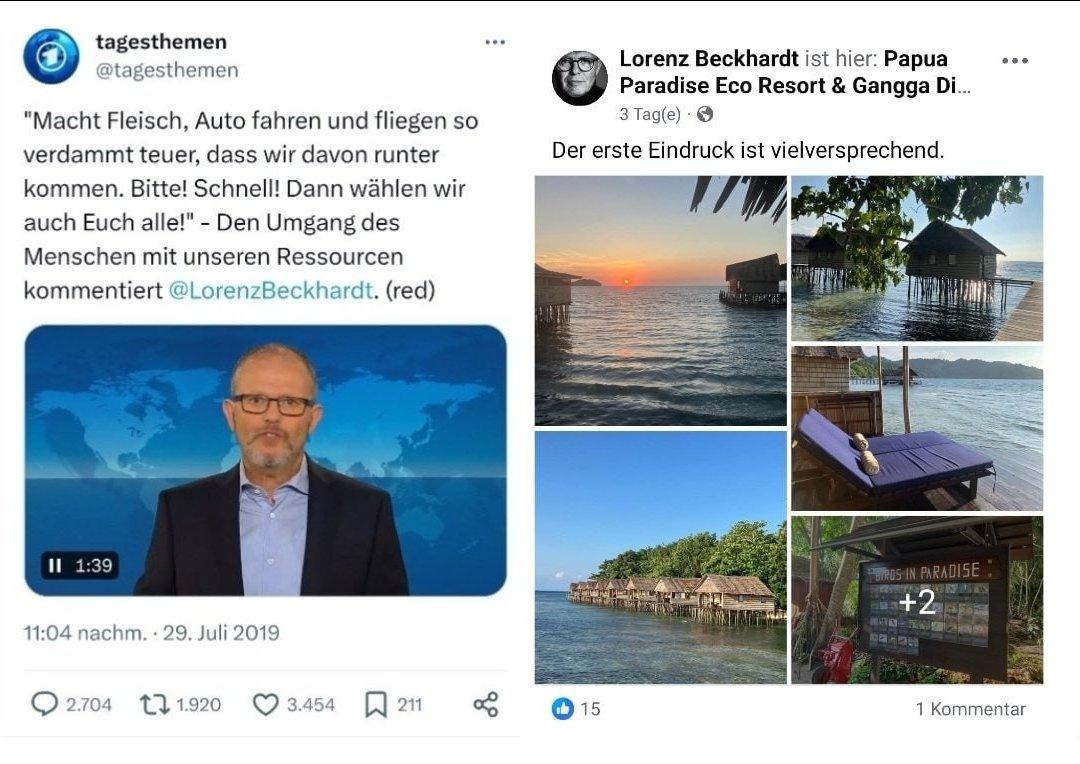The height and width of the screenshot is (764, 1080).
Task: Bookmark the tagesthemen tweet
Action: coord(375,704)
